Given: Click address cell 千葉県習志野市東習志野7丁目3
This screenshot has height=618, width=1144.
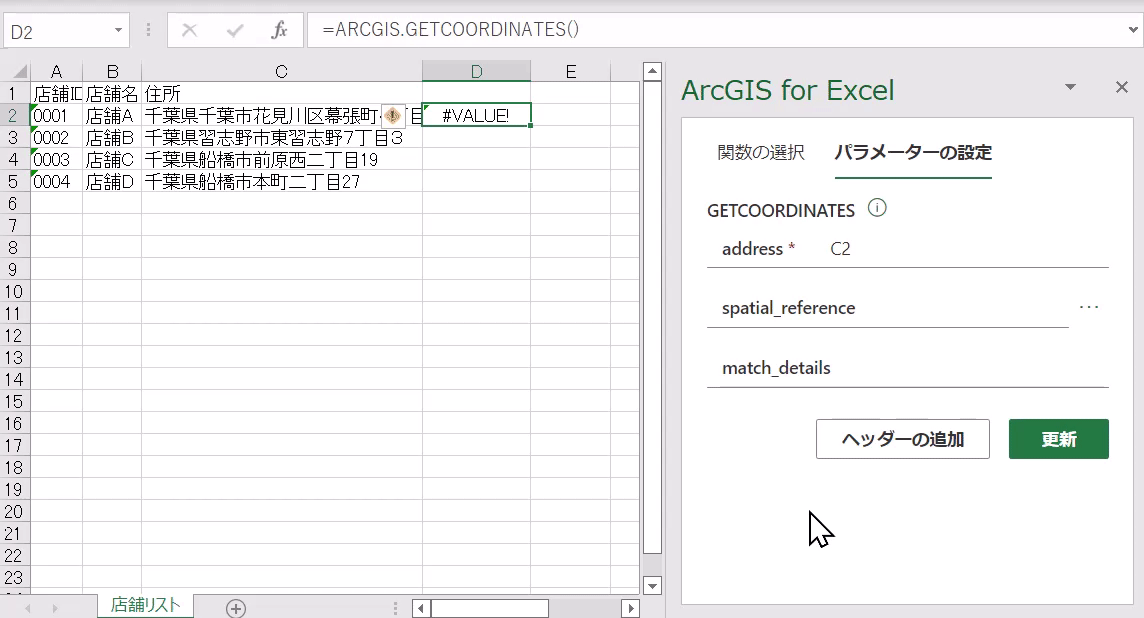Looking at the screenshot, I should tap(282, 138).
